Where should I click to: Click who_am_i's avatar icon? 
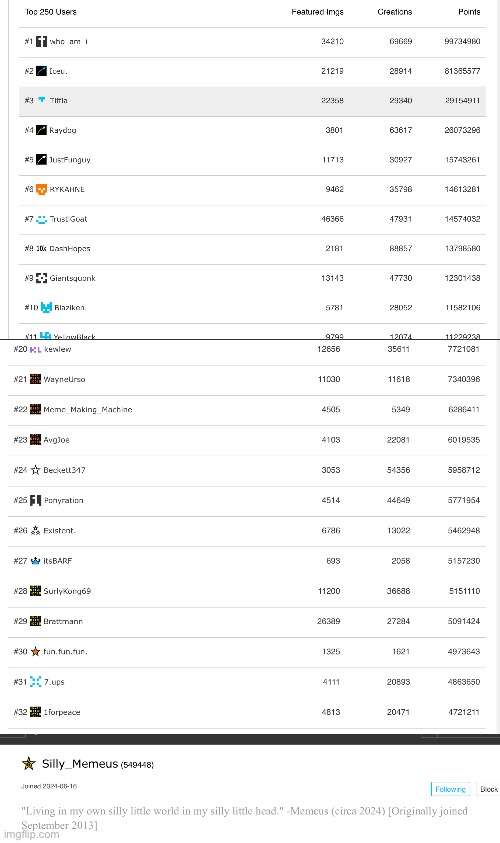pos(41,41)
